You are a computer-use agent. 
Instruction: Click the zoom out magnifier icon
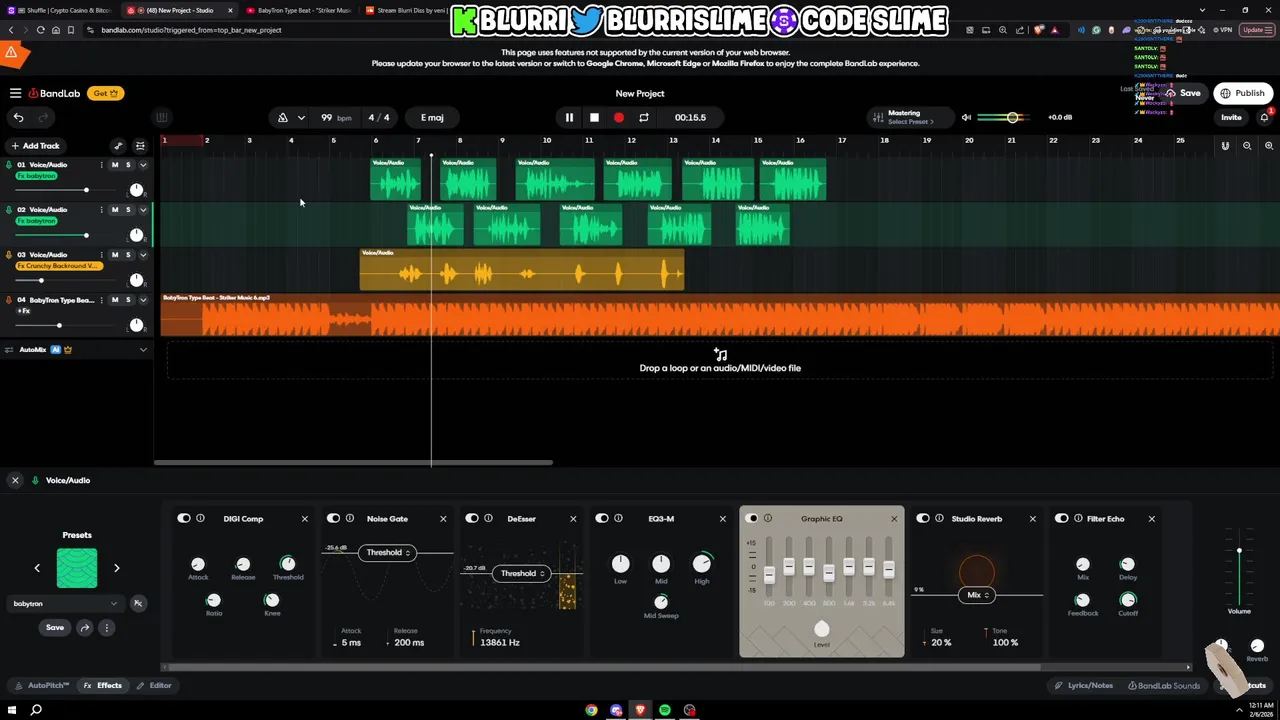(x=1247, y=146)
